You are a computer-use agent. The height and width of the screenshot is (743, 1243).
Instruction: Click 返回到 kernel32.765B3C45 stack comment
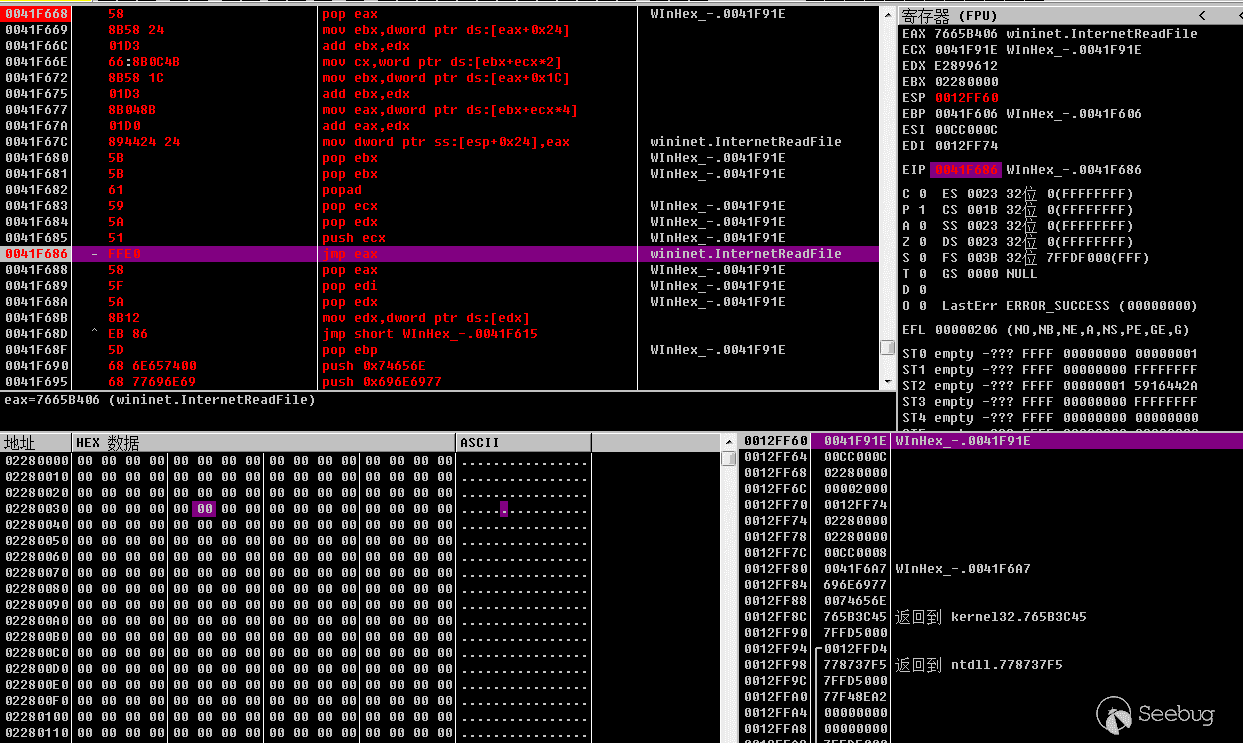pyautogui.click(x=990, y=617)
